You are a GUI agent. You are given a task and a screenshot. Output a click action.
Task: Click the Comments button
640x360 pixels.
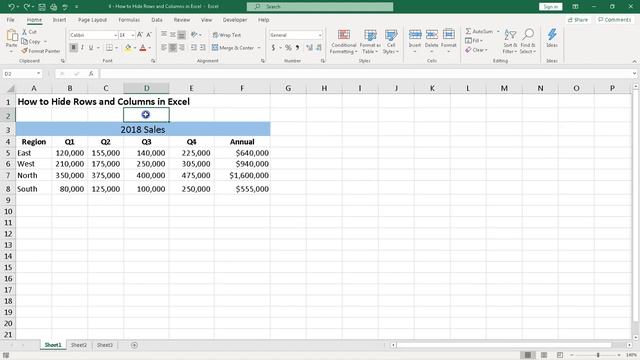click(614, 20)
